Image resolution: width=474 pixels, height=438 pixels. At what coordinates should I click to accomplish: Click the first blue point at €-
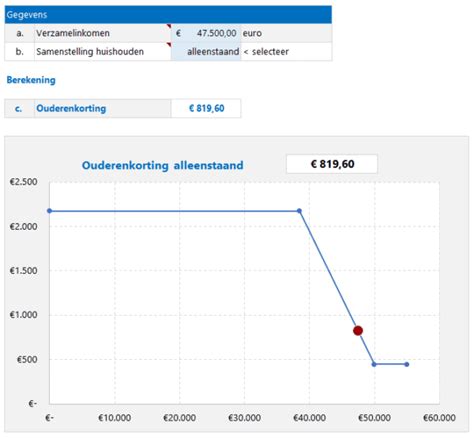[50, 211]
